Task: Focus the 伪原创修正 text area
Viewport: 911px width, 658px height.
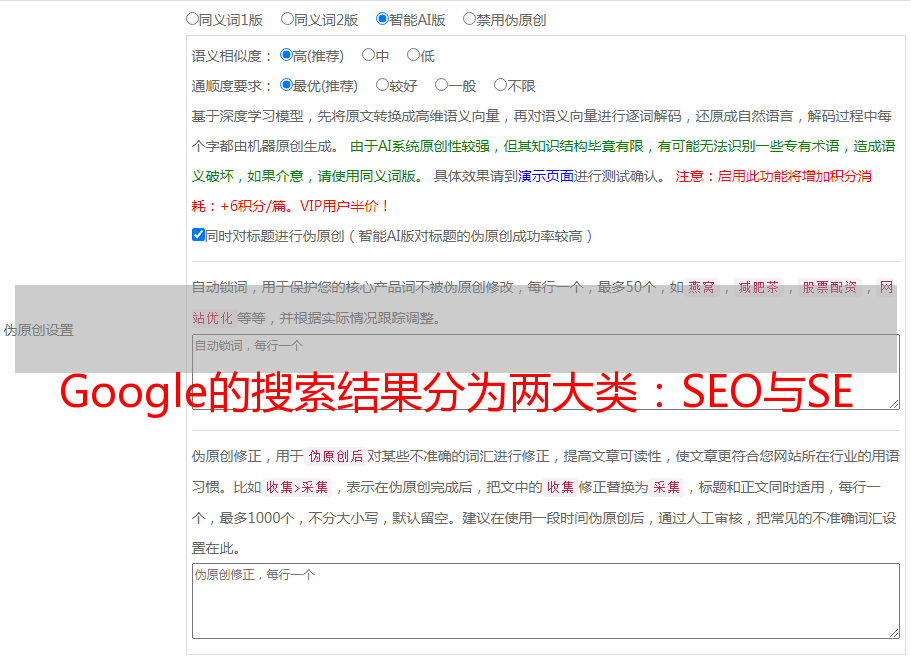Action: coord(546,601)
